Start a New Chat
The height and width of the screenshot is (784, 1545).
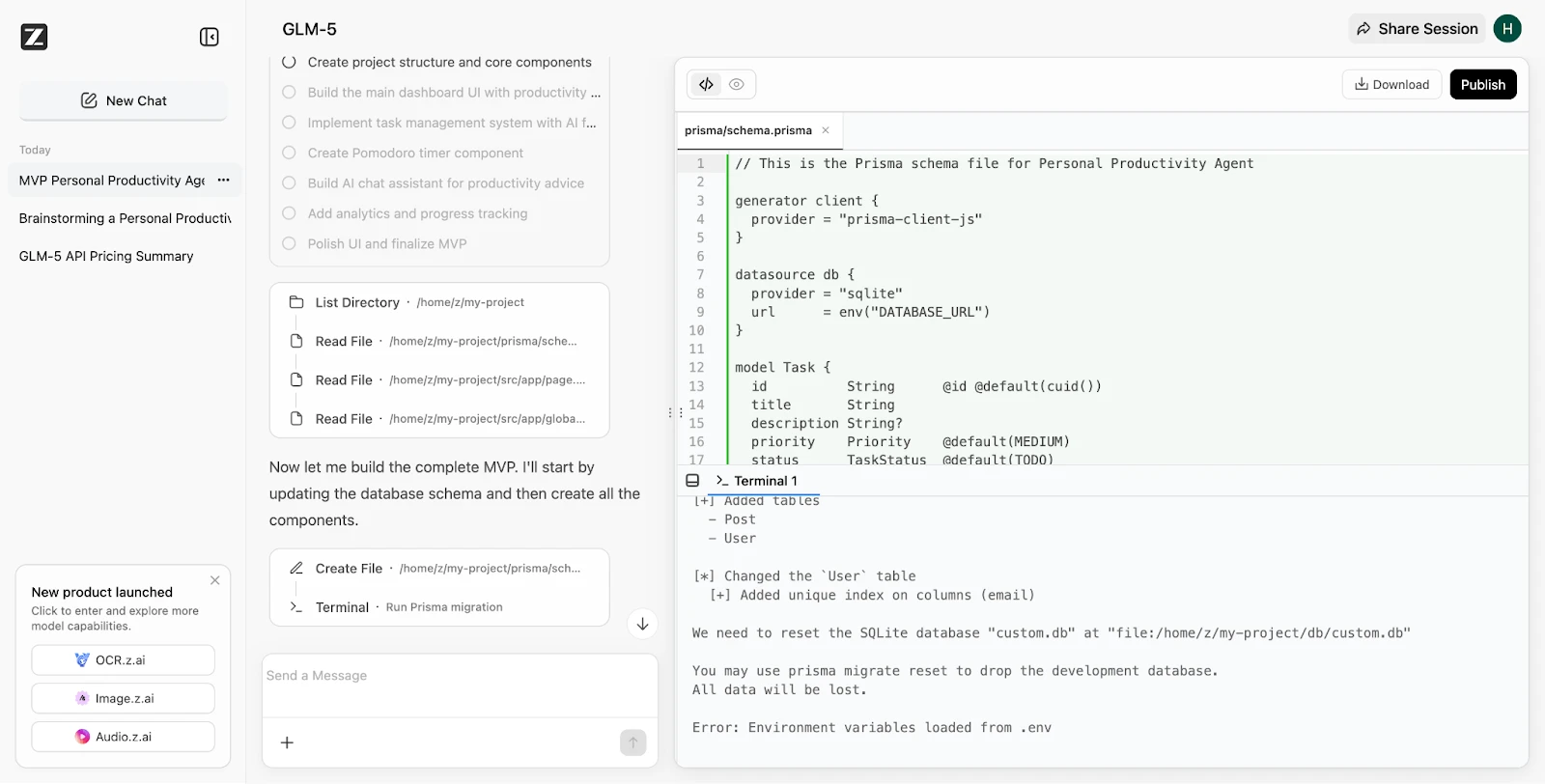pyautogui.click(x=124, y=100)
